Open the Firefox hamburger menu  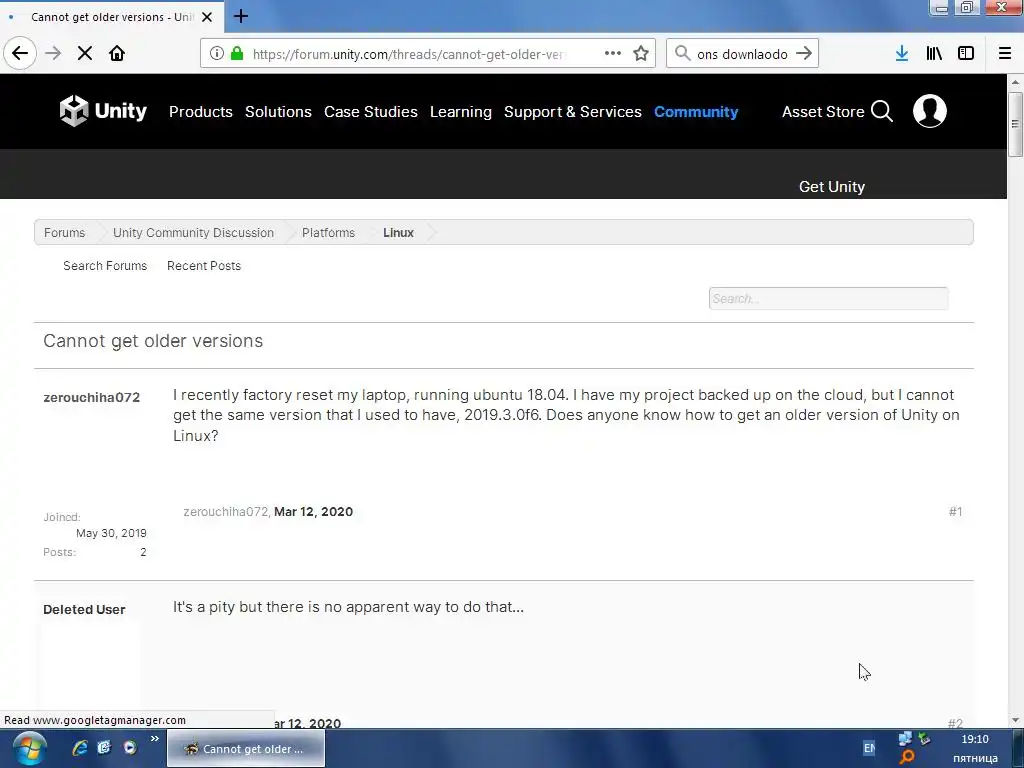pyautogui.click(x=1005, y=54)
